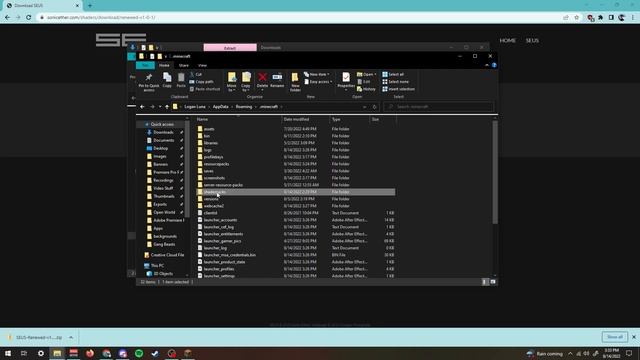The image size is (640, 360).
Task: Open the File tab
Action: click(x=145, y=65)
